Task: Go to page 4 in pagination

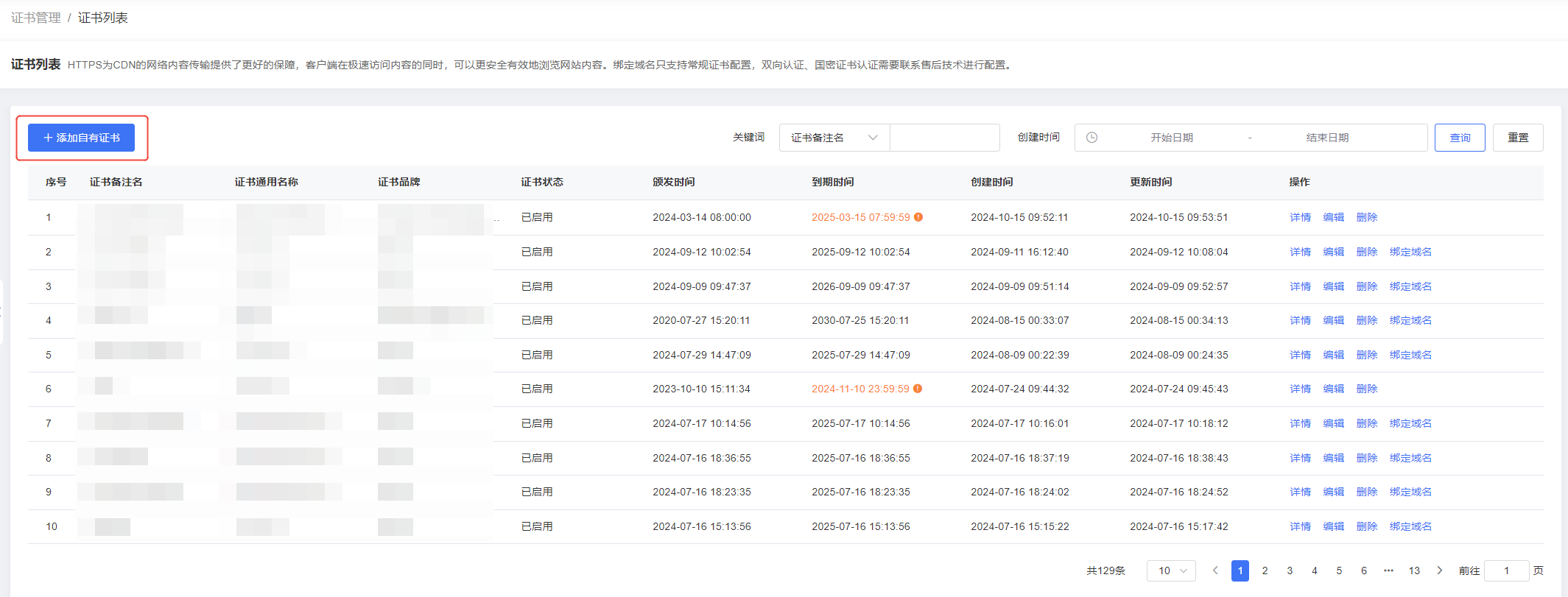Action: (x=1314, y=570)
